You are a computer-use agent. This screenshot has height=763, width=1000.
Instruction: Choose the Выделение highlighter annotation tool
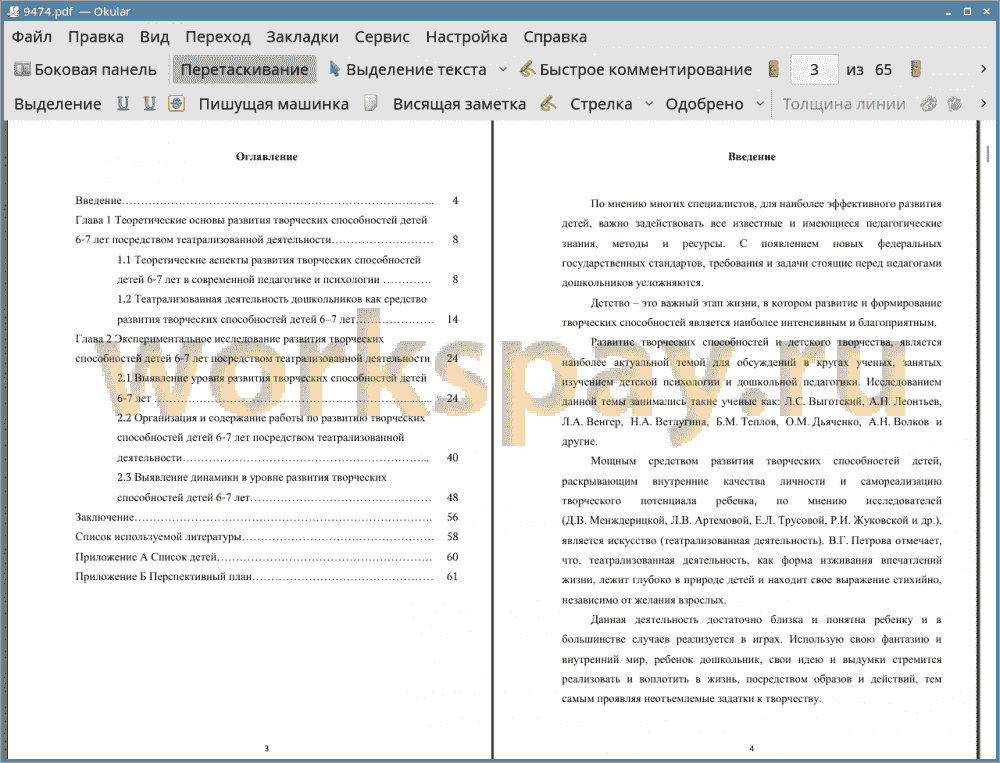point(57,104)
